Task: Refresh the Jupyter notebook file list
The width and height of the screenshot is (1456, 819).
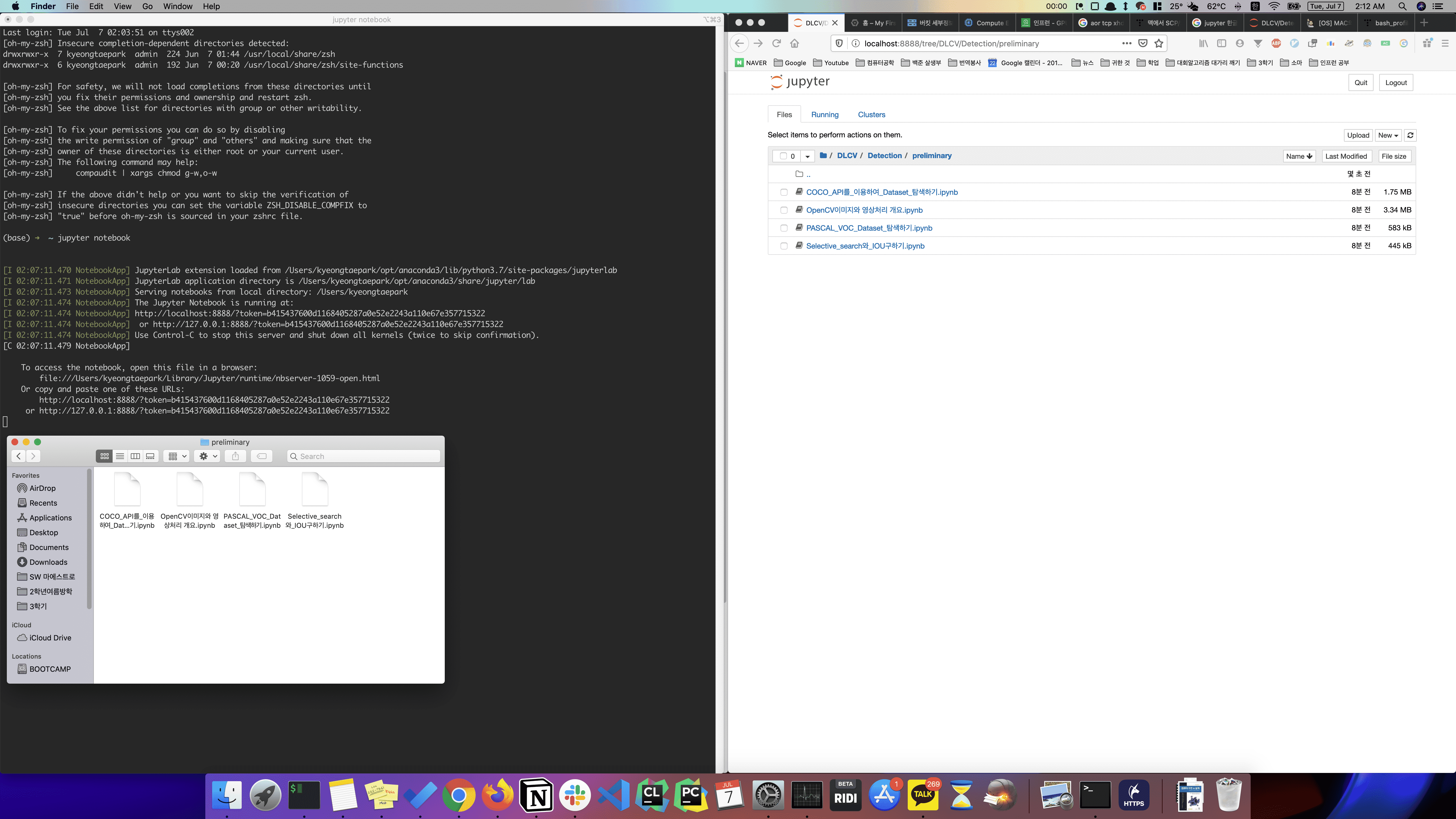Action: pyautogui.click(x=1410, y=135)
